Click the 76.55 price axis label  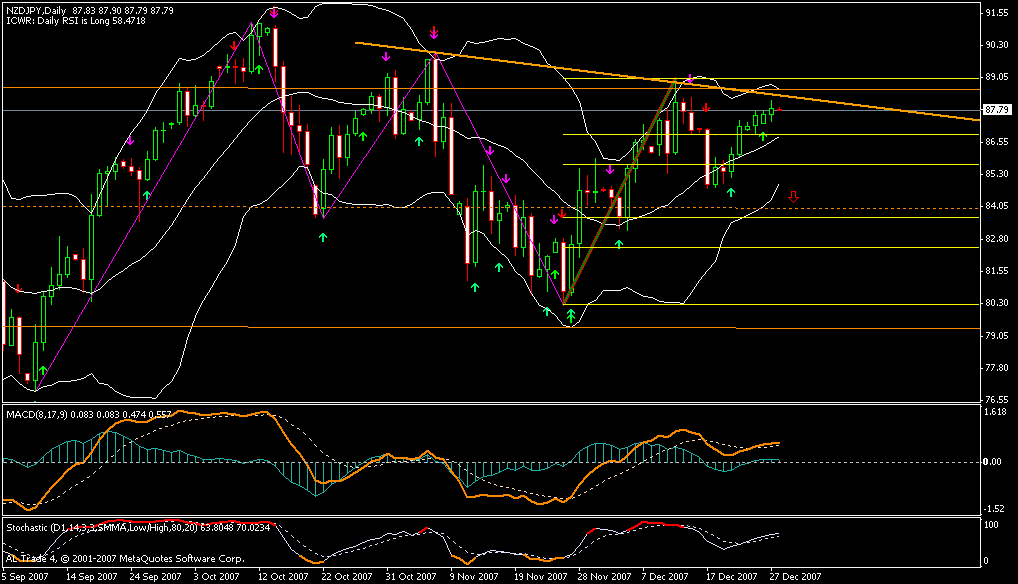(997, 400)
